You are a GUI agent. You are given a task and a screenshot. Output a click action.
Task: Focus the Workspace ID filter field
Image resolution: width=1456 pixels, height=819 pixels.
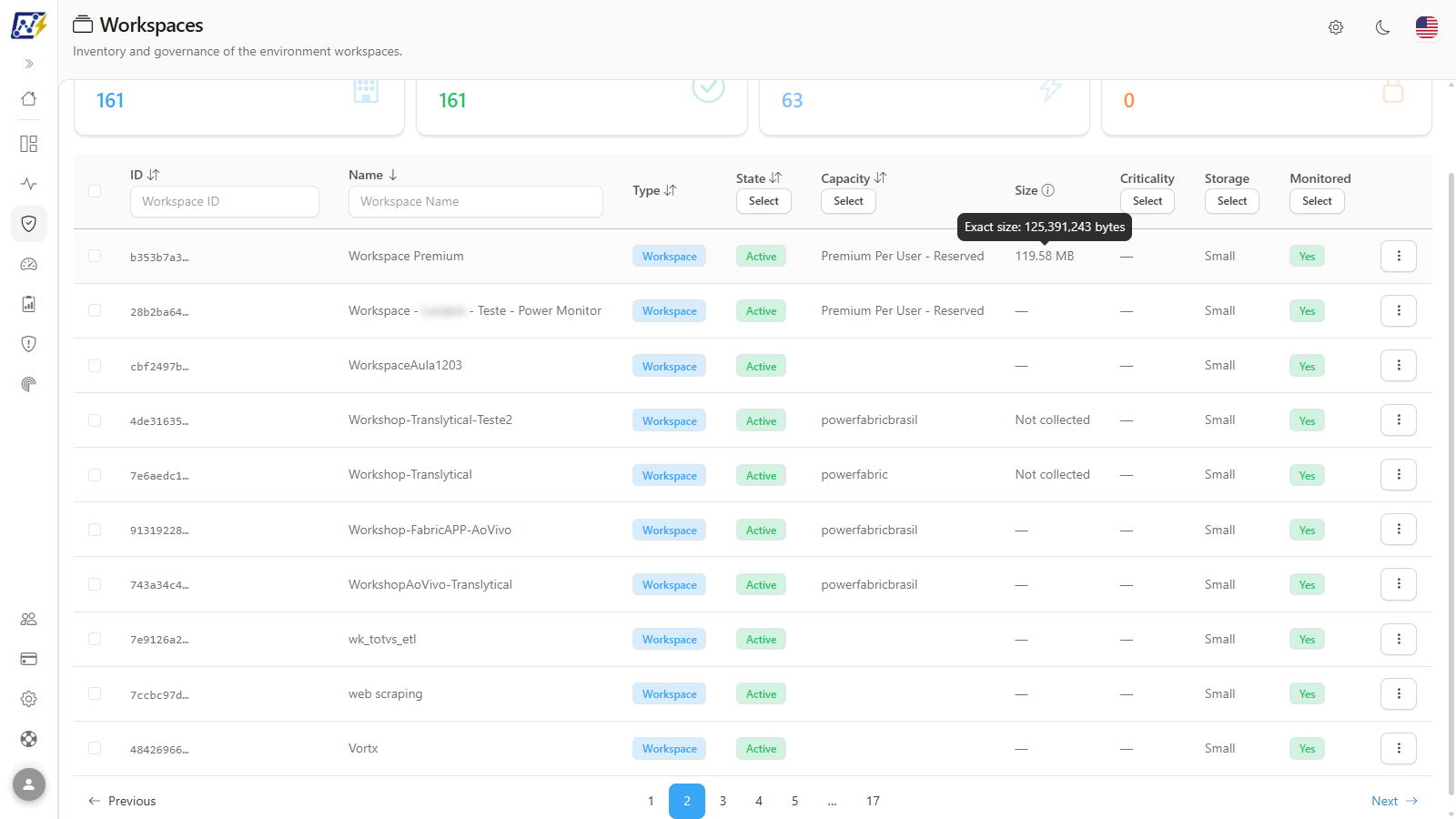click(225, 201)
